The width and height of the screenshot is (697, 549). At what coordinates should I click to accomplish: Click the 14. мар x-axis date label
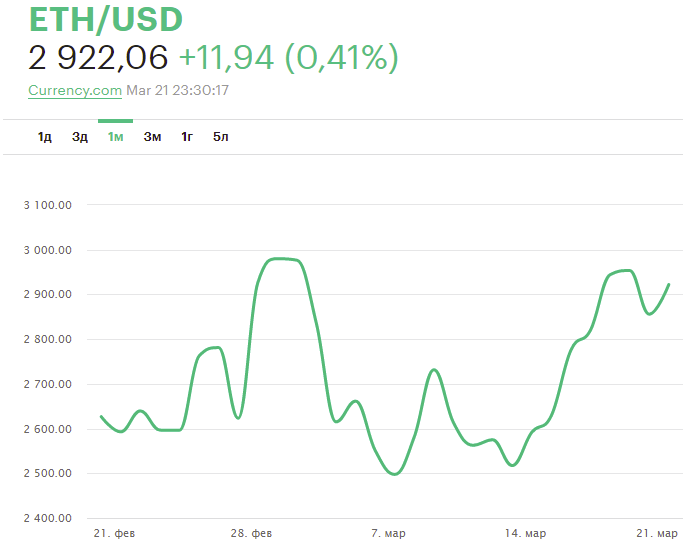click(525, 534)
